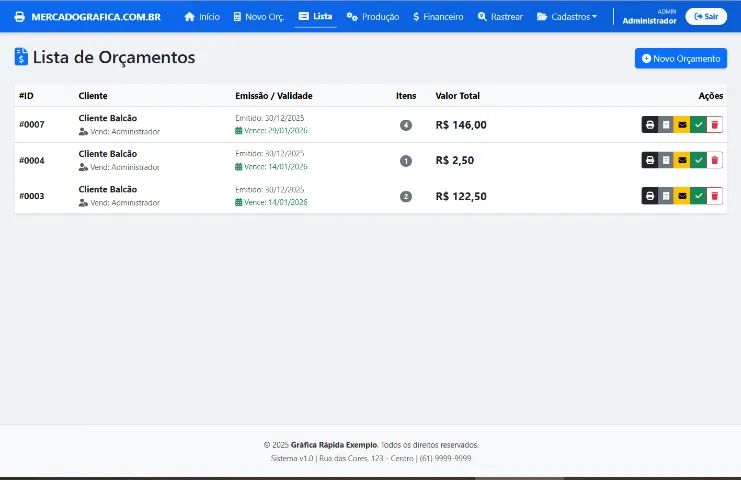Image resolution: width=741 pixels, height=480 pixels.
Task: Log out using the Sair button
Action: (x=705, y=17)
